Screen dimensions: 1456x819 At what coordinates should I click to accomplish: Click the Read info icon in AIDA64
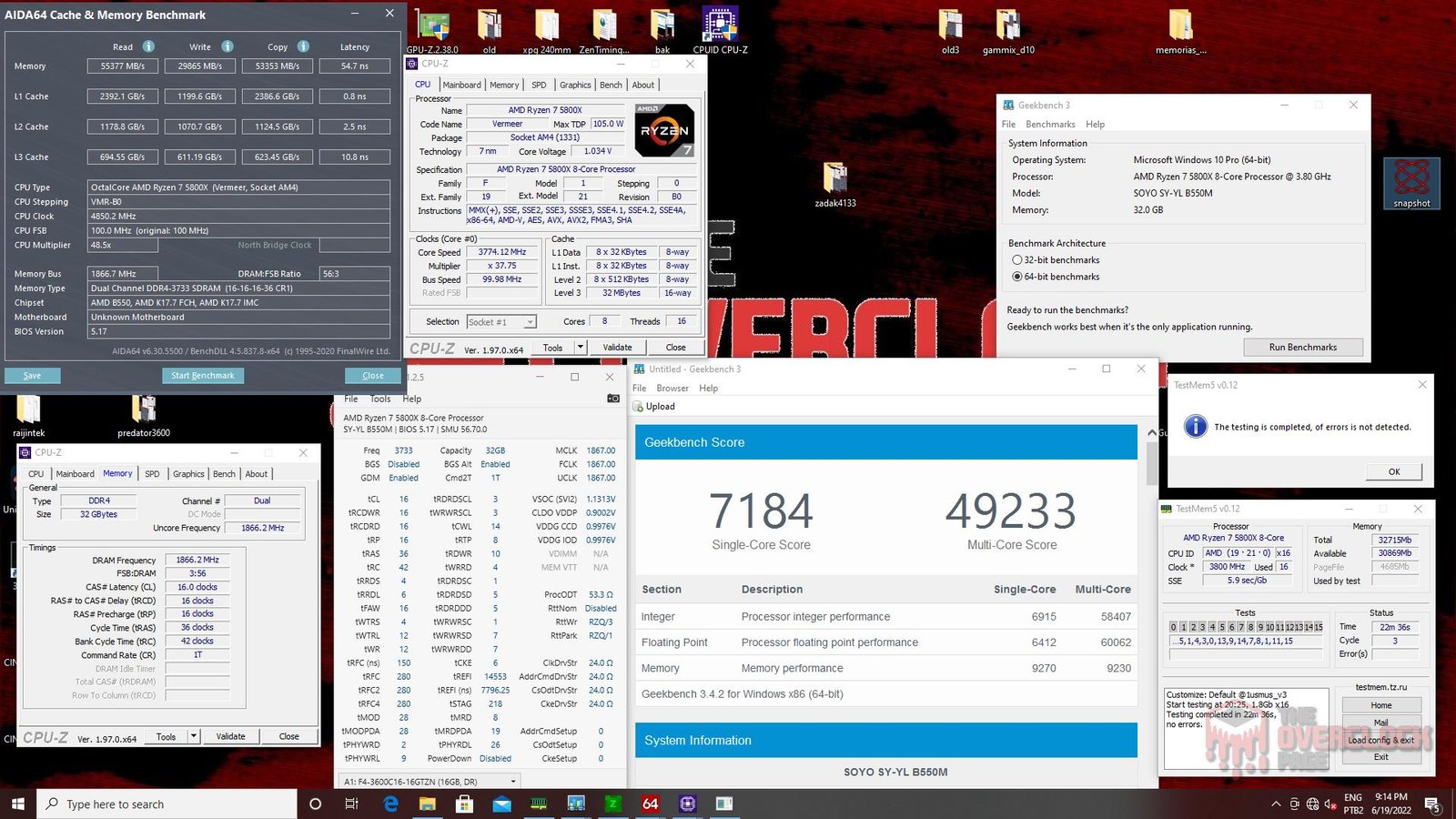pyautogui.click(x=148, y=46)
